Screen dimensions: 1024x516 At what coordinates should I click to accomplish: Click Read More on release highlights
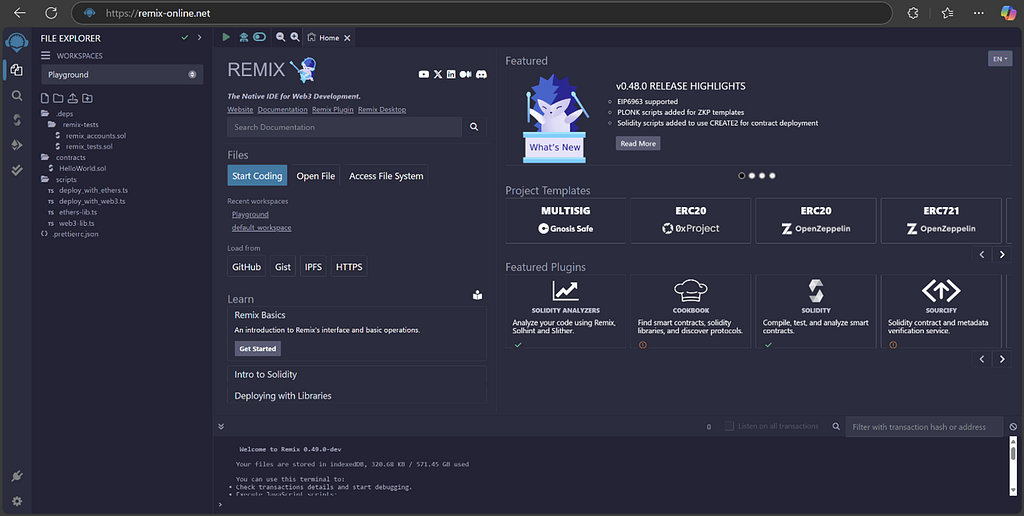pos(638,144)
